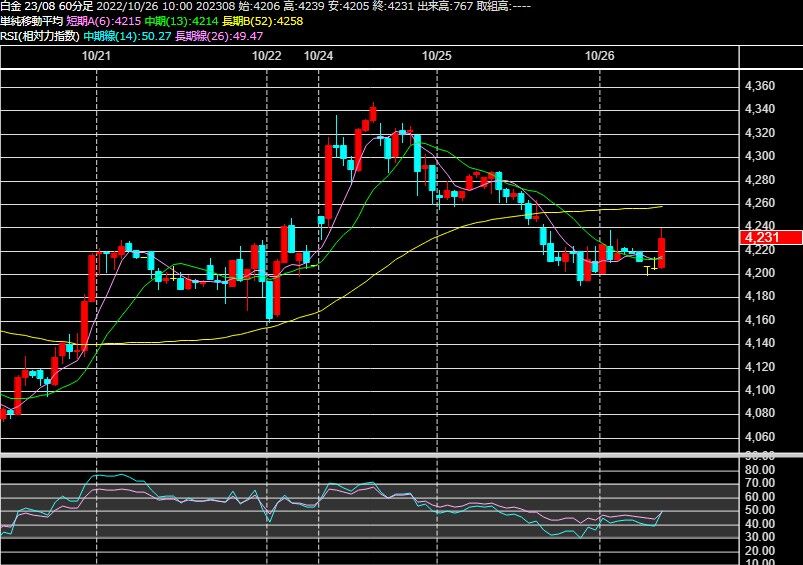
Task: Click the RSI 60.00 scale label
Action: pyautogui.click(x=760, y=497)
